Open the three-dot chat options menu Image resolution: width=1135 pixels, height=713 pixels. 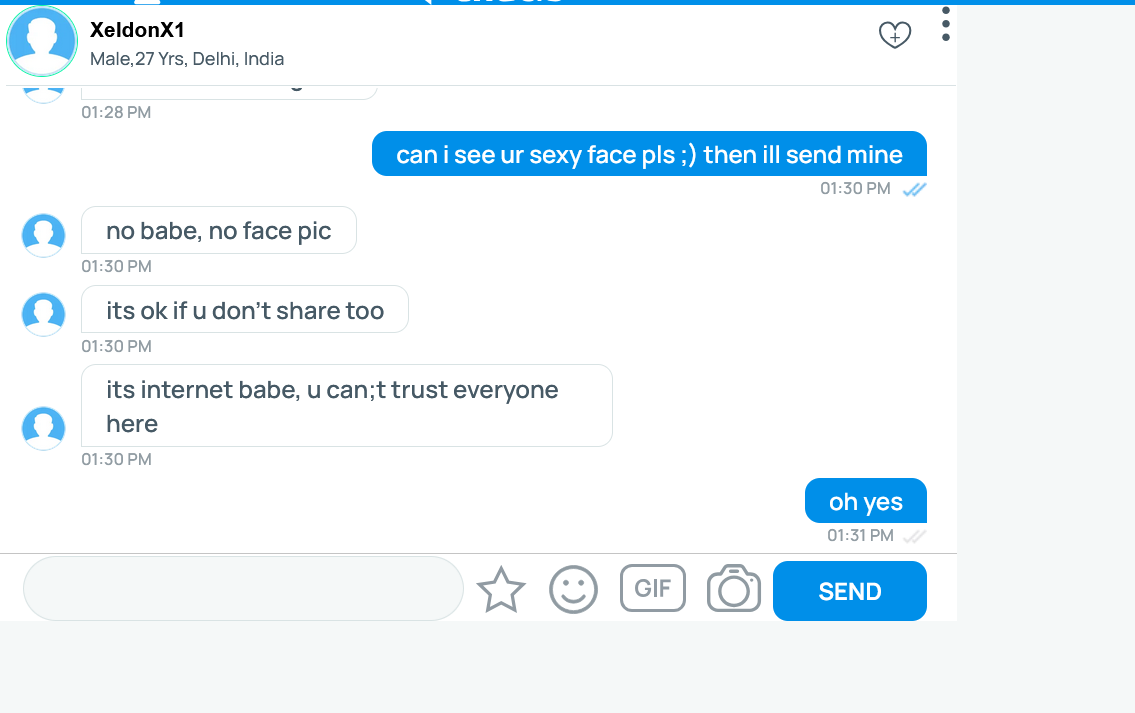point(945,25)
